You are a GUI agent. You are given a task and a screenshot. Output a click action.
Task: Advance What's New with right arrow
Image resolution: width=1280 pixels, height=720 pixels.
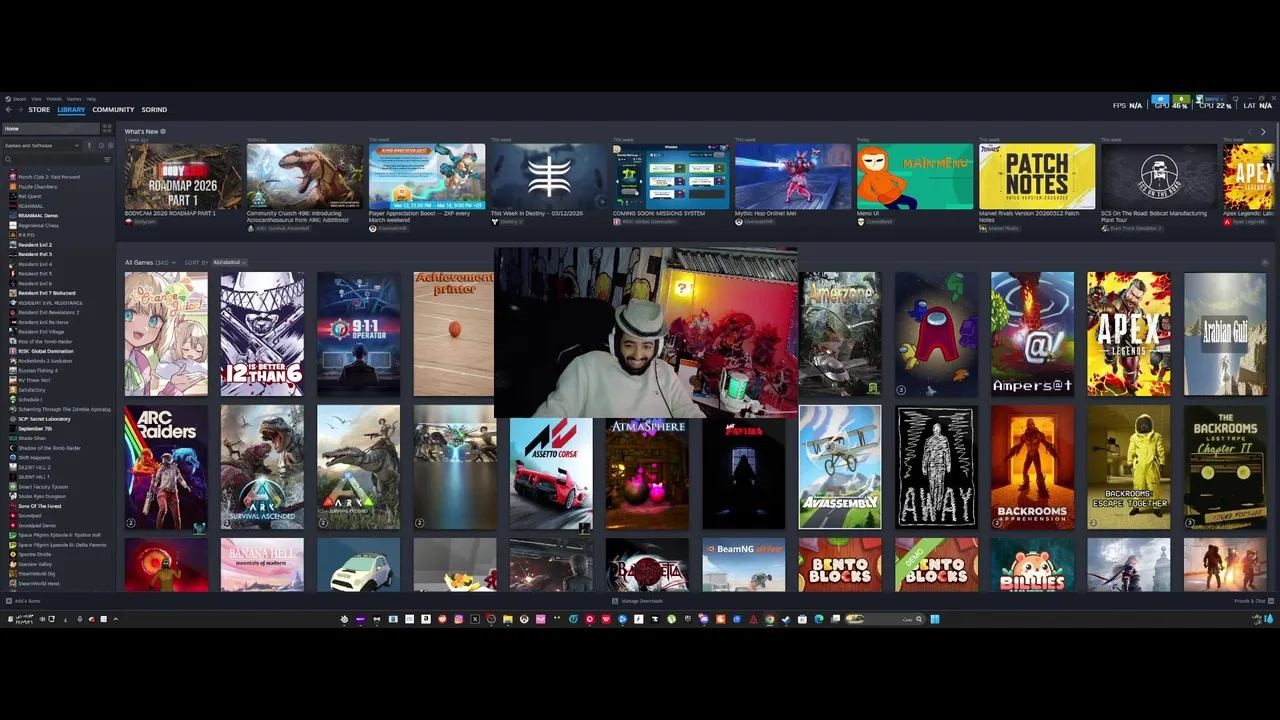1263,132
